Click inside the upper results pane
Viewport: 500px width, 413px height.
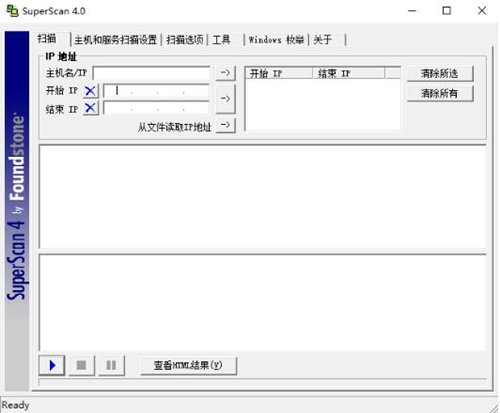coord(262,196)
